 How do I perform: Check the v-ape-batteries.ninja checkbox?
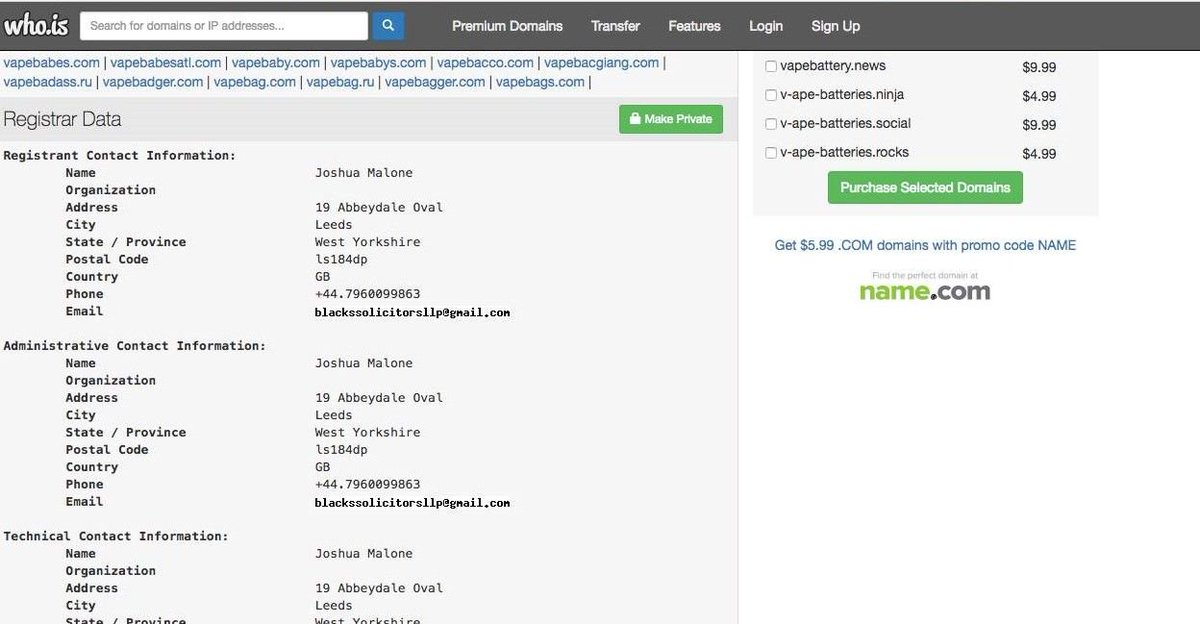pos(771,95)
